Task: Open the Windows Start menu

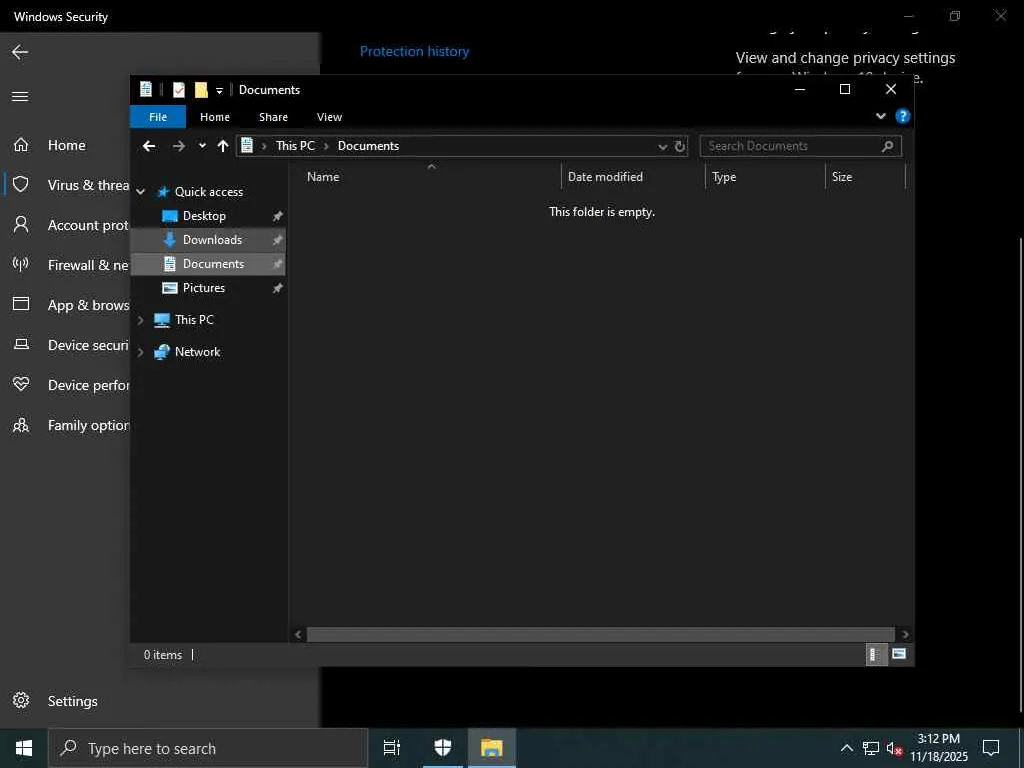Action: 24,748
